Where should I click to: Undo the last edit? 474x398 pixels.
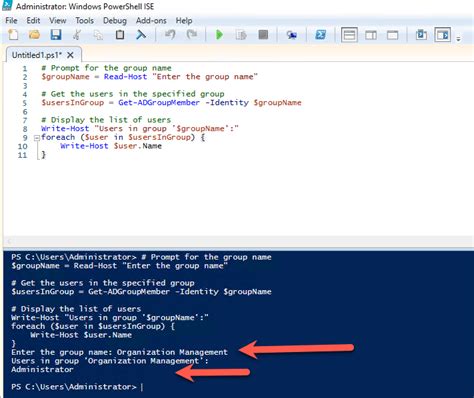coord(170,35)
